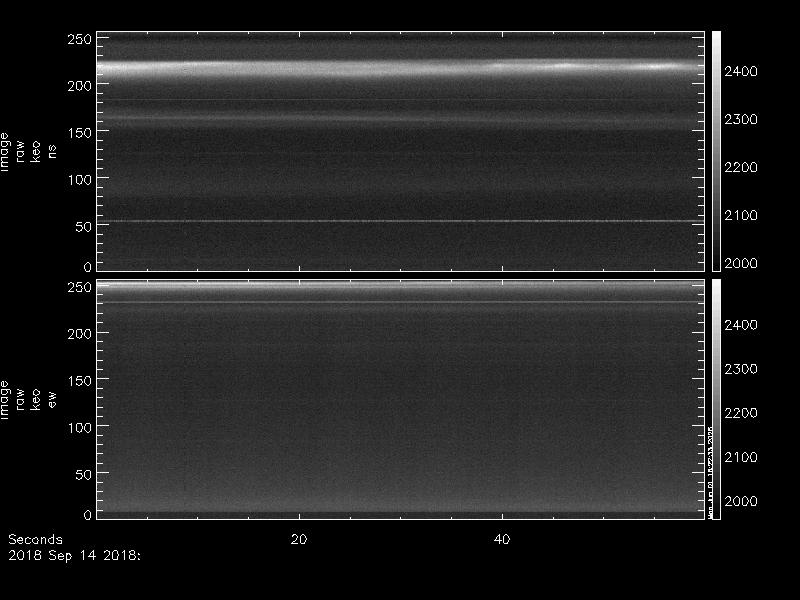Click the '100' y-axis label of ew panel

point(80,428)
